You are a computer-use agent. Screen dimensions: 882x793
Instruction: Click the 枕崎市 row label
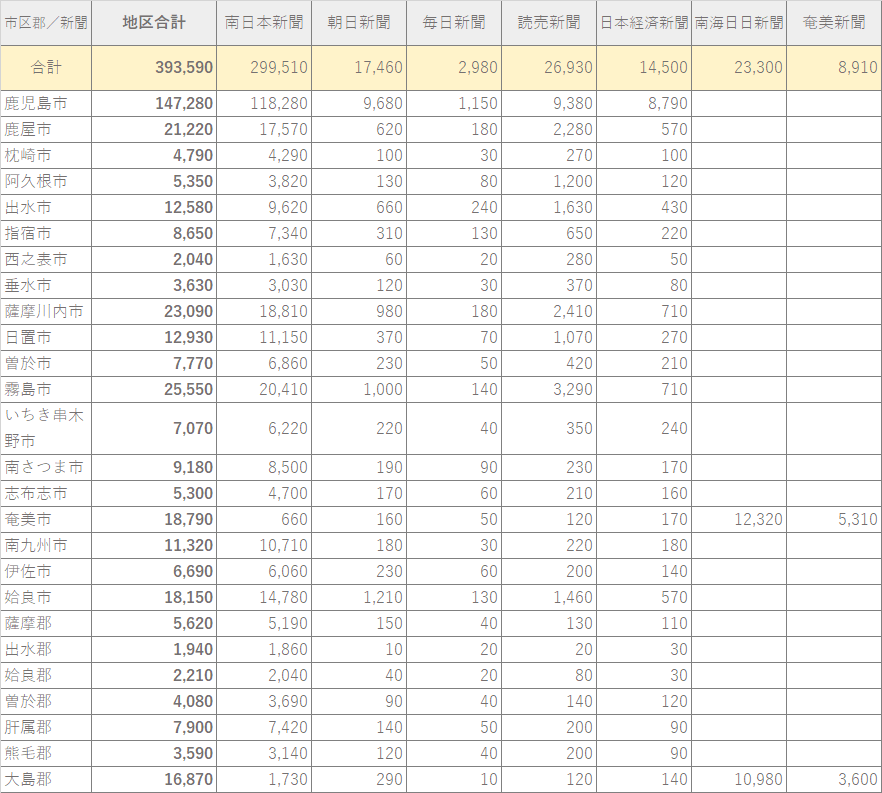pyautogui.click(x=28, y=155)
